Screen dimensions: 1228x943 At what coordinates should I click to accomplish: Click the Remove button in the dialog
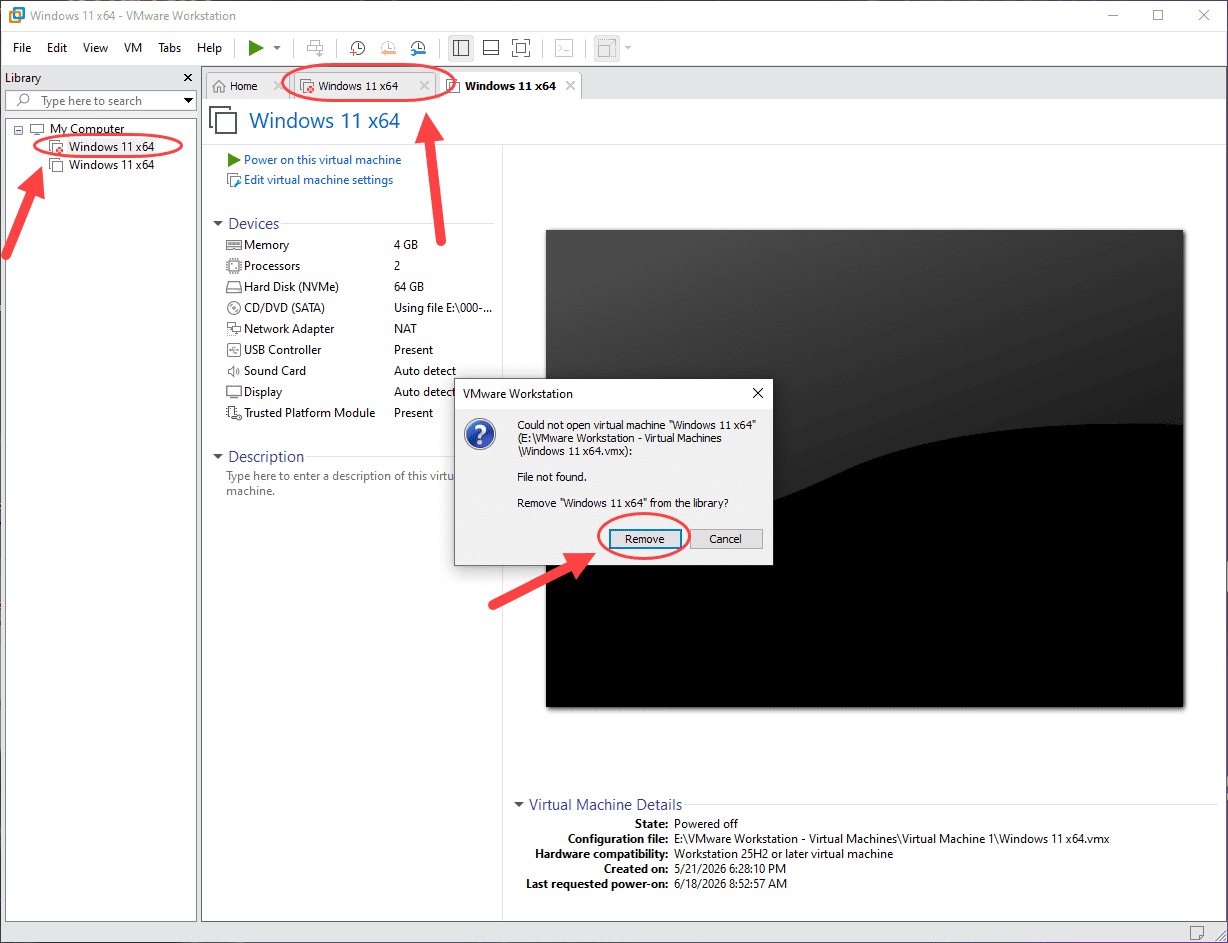(x=644, y=539)
